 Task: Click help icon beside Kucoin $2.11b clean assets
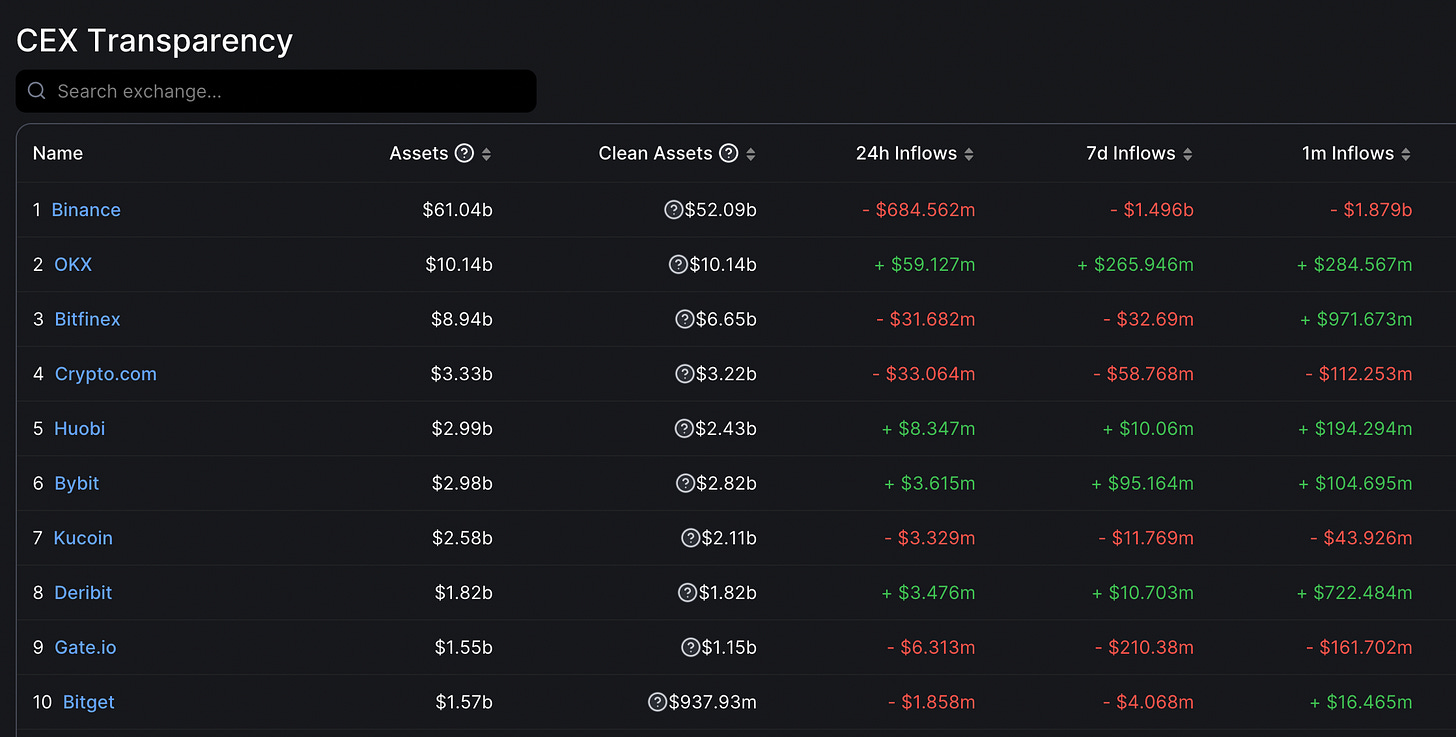click(690, 538)
